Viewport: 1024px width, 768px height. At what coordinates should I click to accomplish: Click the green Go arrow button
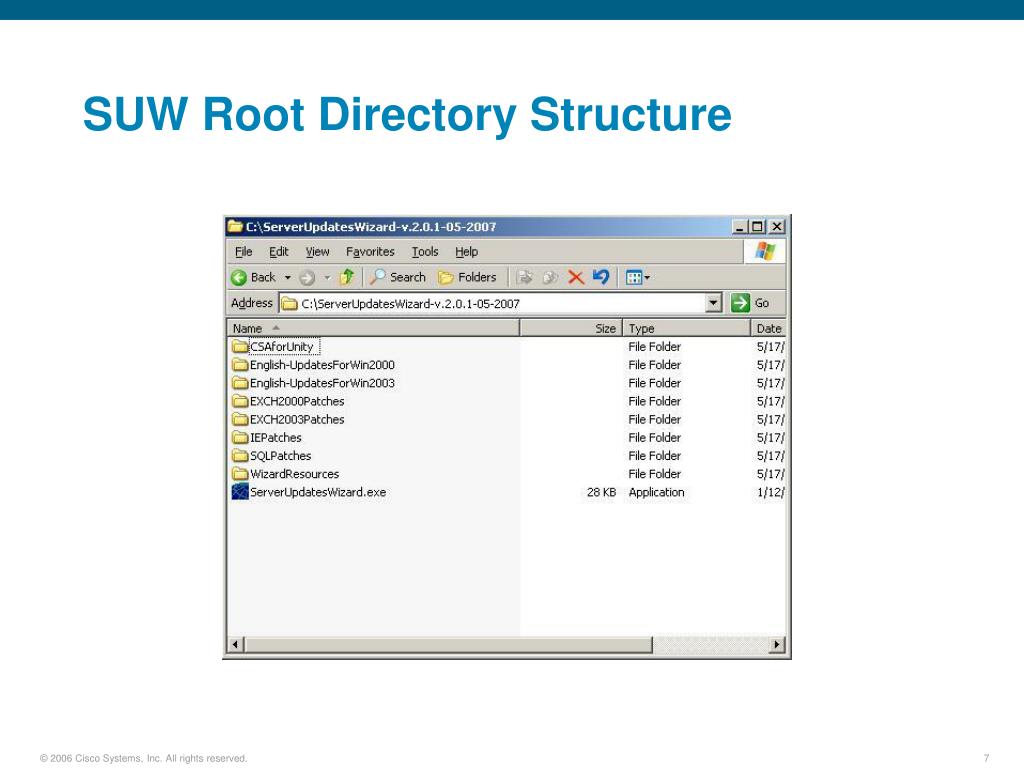pyautogui.click(x=740, y=303)
